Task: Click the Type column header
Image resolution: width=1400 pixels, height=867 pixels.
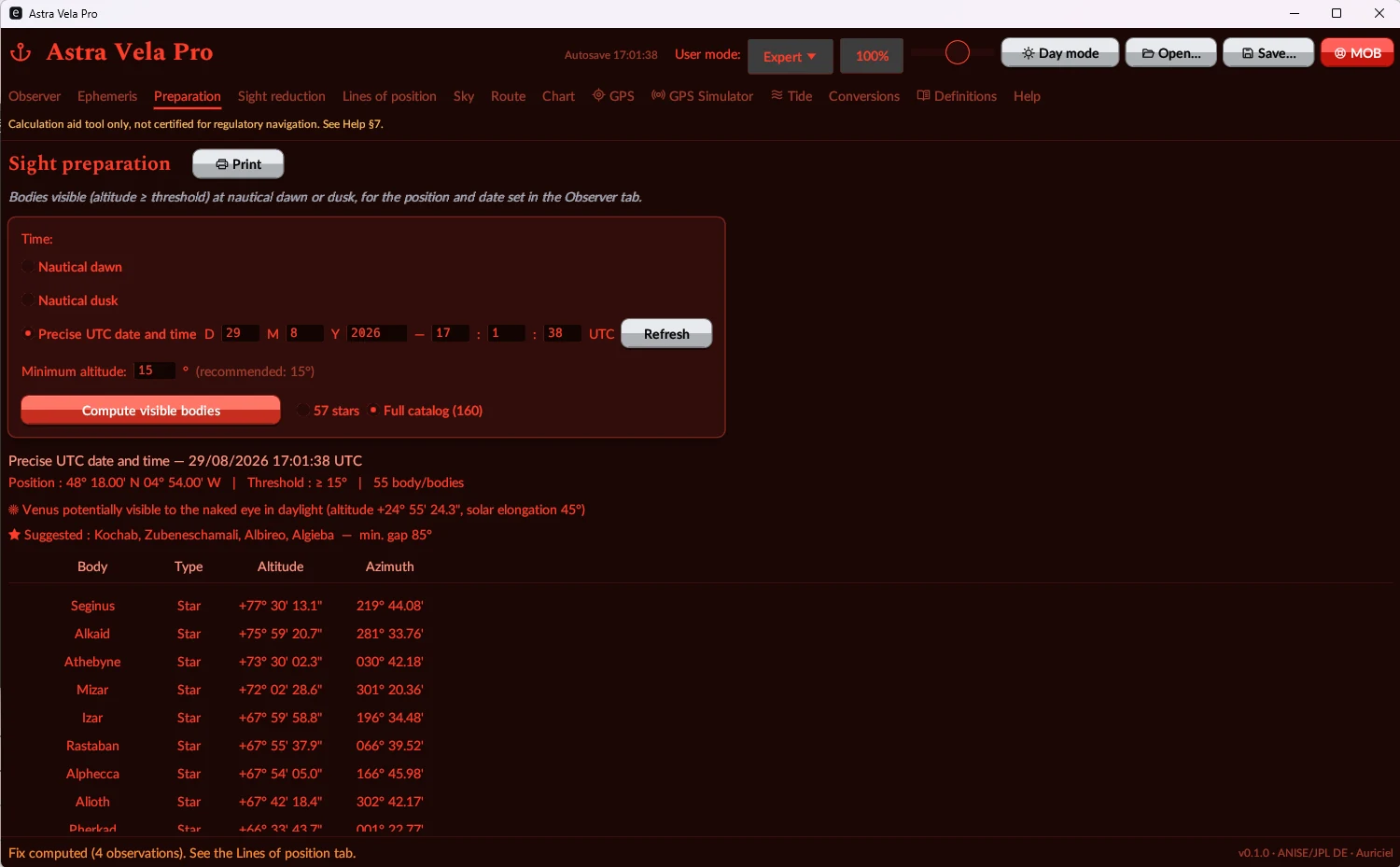Action: [x=189, y=566]
